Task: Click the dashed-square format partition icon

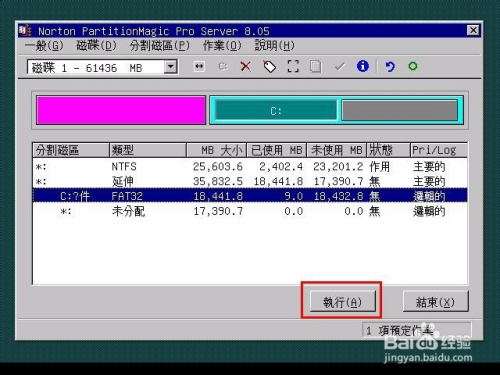Action: coord(293,66)
